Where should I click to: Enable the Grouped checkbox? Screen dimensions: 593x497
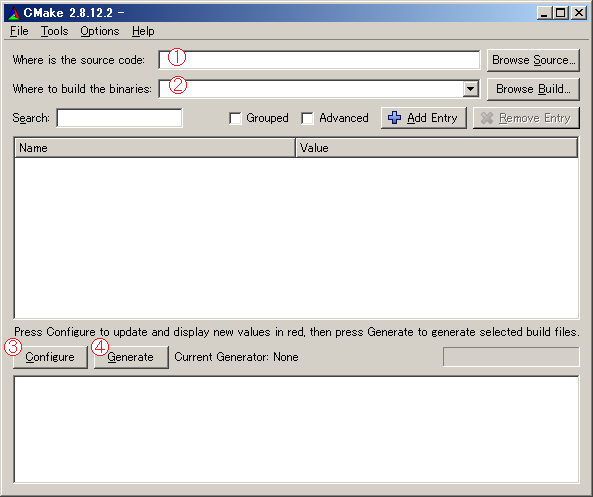pyautogui.click(x=235, y=118)
